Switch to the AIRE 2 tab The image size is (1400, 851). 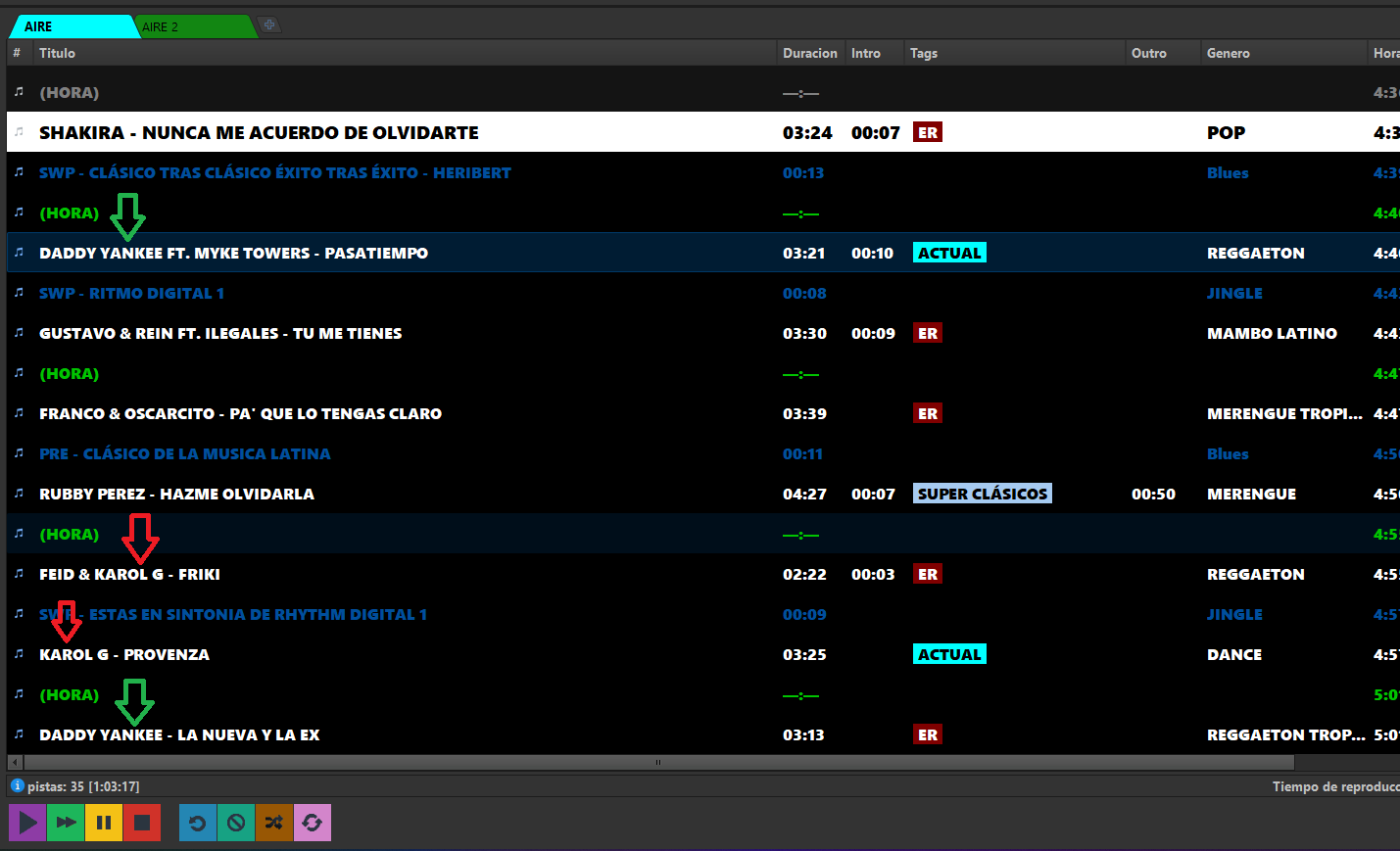pyautogui.click(x=194, y=26)
